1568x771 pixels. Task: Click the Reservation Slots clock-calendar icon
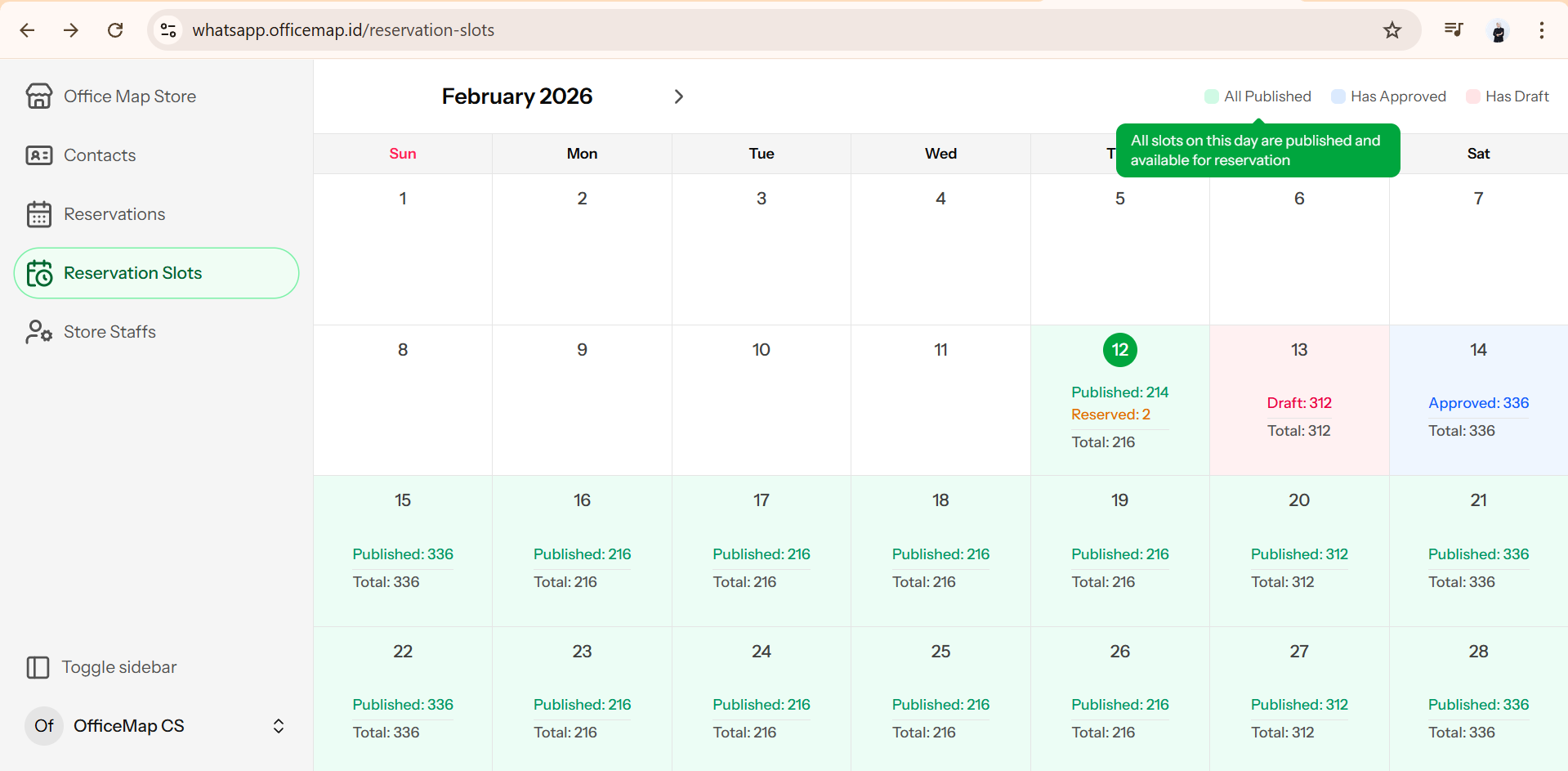coord(38,273)
